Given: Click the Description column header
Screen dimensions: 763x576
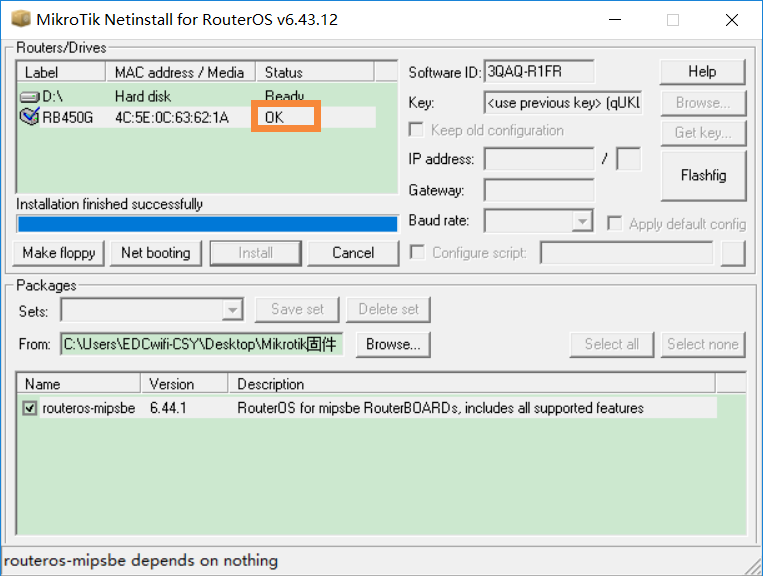Looking at the screenshot, I should click(472, 384).
